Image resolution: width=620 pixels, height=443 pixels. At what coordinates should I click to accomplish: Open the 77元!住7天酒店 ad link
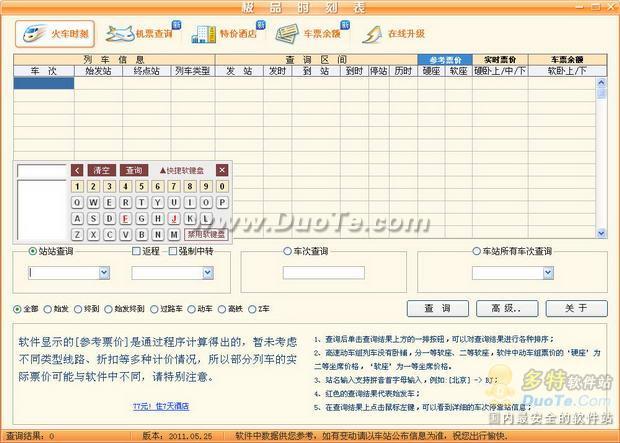pos(161,406)
